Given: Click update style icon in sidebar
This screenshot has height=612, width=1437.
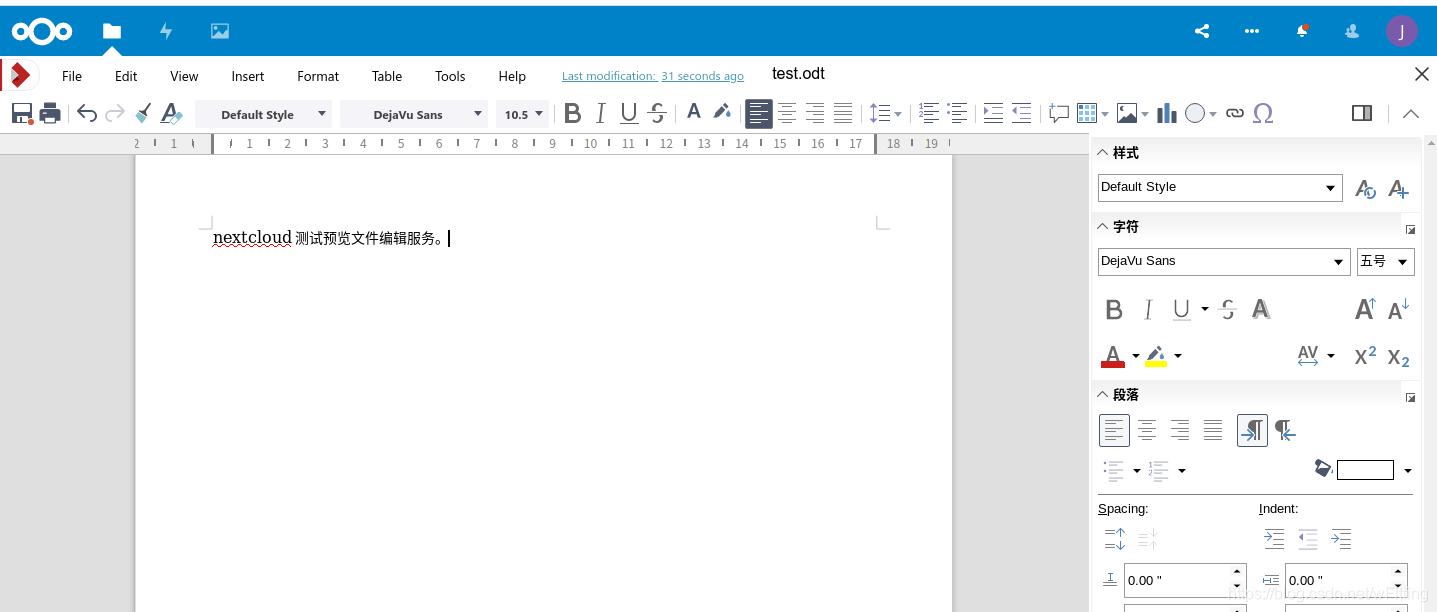Looking at the screenshot, I should (1366, 188).
